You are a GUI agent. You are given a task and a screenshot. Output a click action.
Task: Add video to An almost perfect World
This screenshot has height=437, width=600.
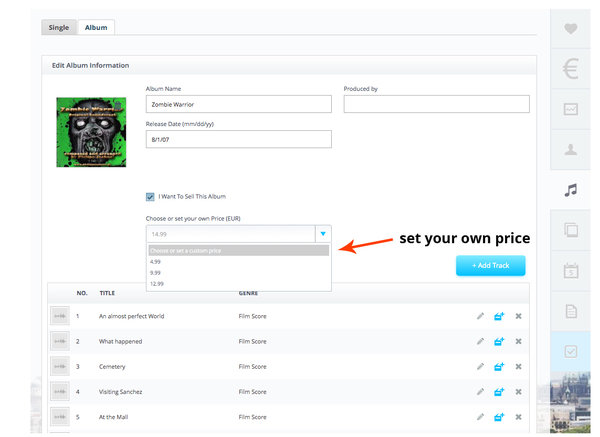click(x=499, y=316)
